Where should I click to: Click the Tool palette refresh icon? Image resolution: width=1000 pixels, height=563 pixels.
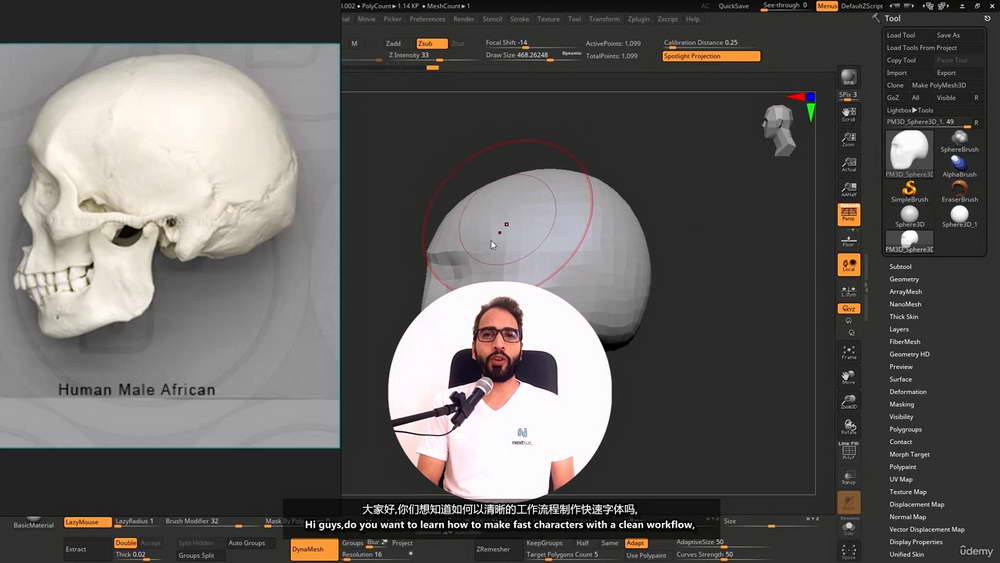click(987, 18)
